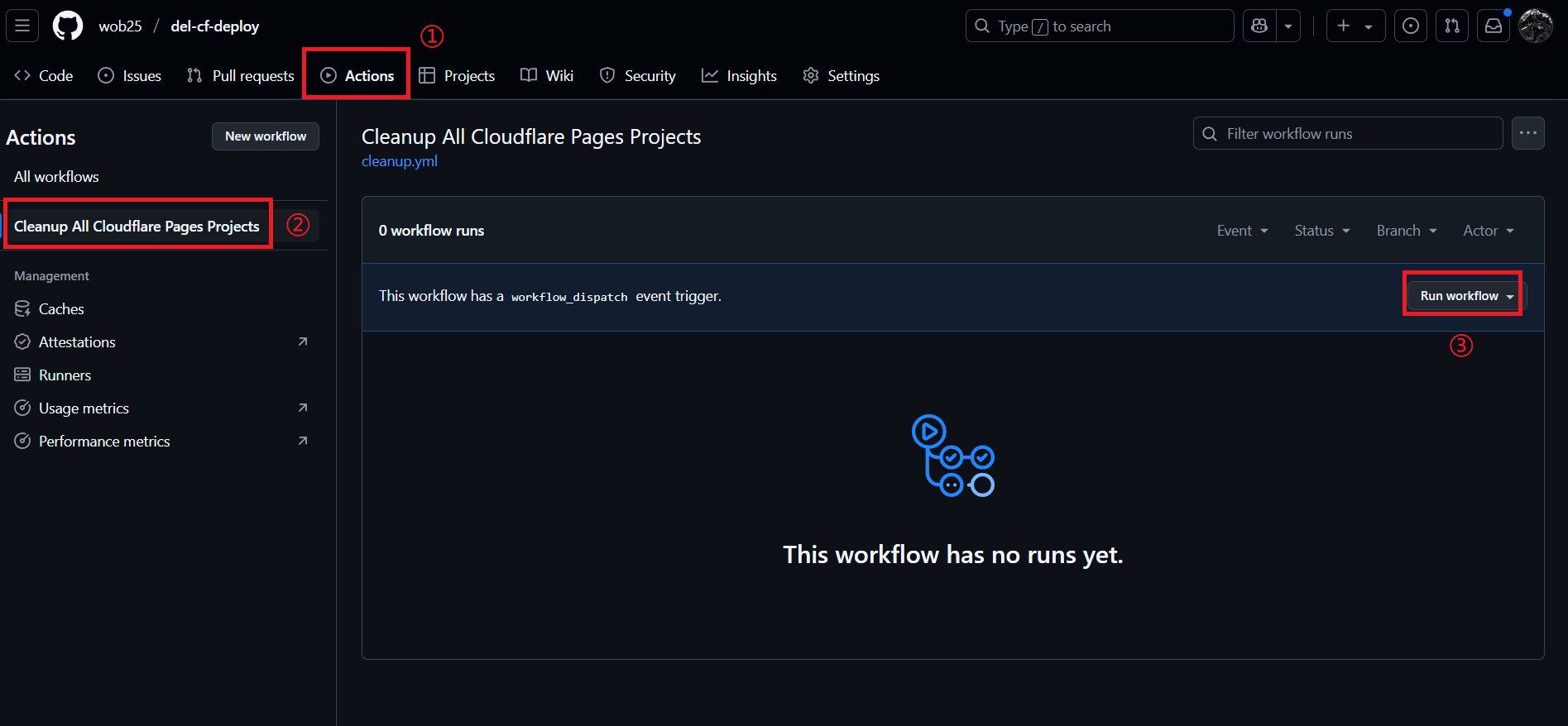Screen dimensions: 1568x726
Task: Go to GitHub home via Octocat logo
Action: click(x=68, y=26)
